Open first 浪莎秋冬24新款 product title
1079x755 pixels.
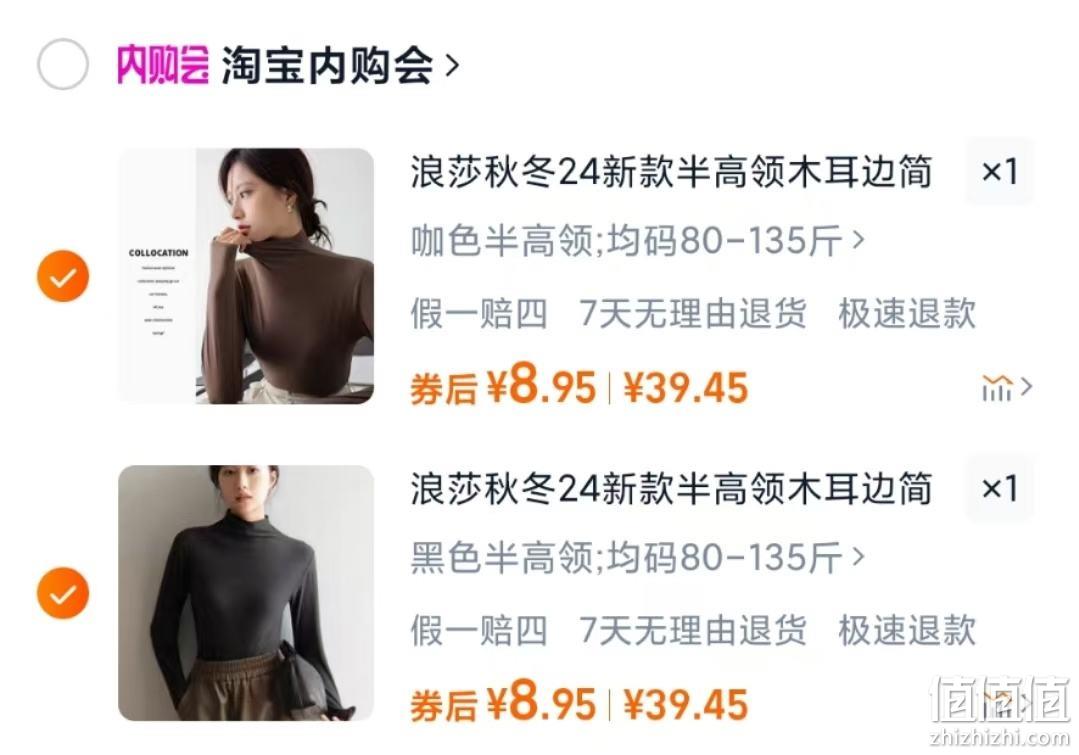click(x=672, y=171)
